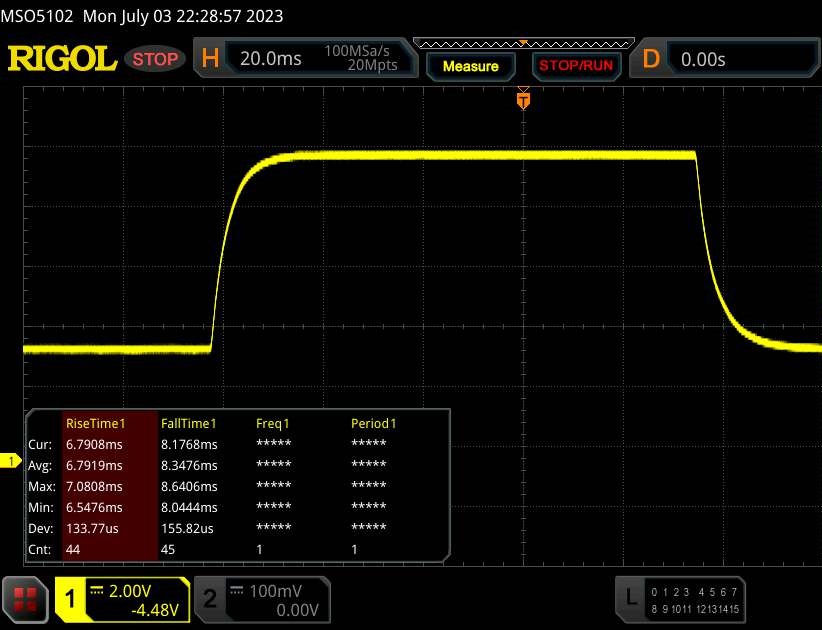The image size is (822, 630).
Task: Click the waveform memory position bar
Action: tap(522, 43)
